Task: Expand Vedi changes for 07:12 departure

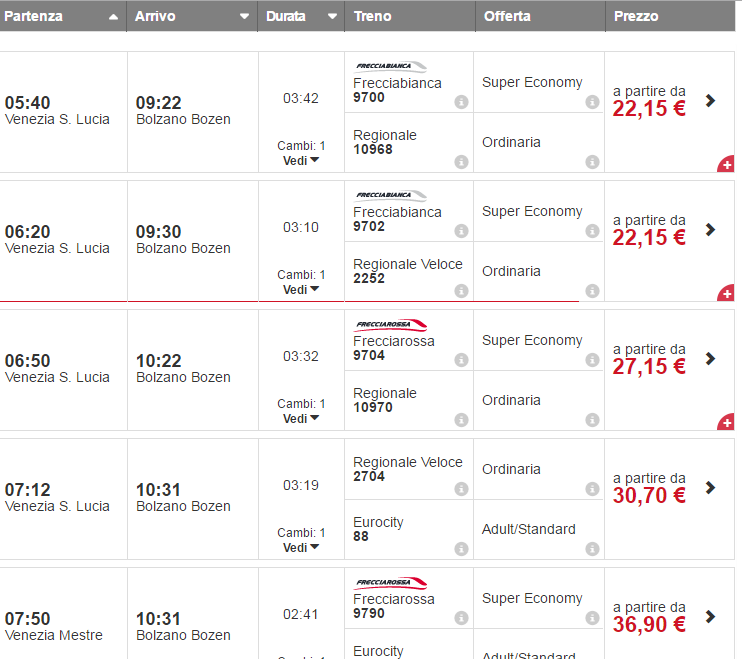Action: tap(301, 547)
